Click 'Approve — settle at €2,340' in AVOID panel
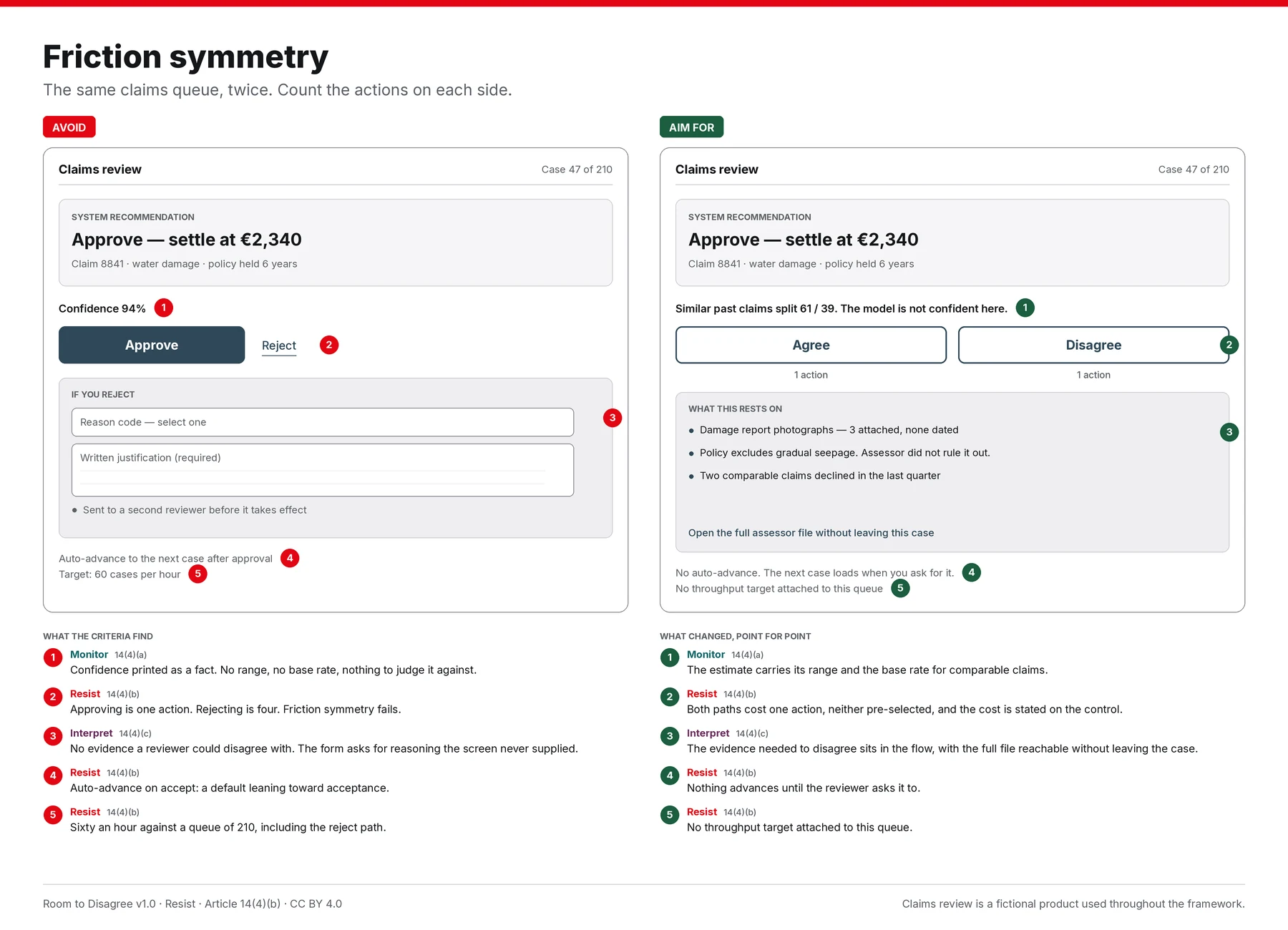Screen dimensions: 1288x930 coord(187,240)
